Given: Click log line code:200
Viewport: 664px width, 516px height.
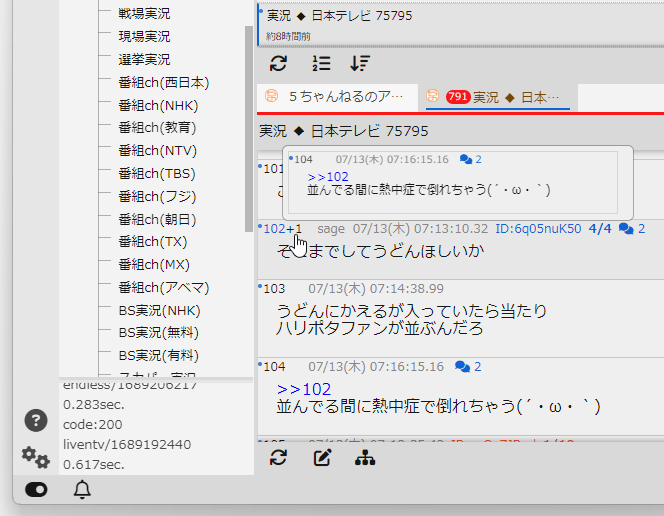Looking at the screenshot, I should [93, 425].
